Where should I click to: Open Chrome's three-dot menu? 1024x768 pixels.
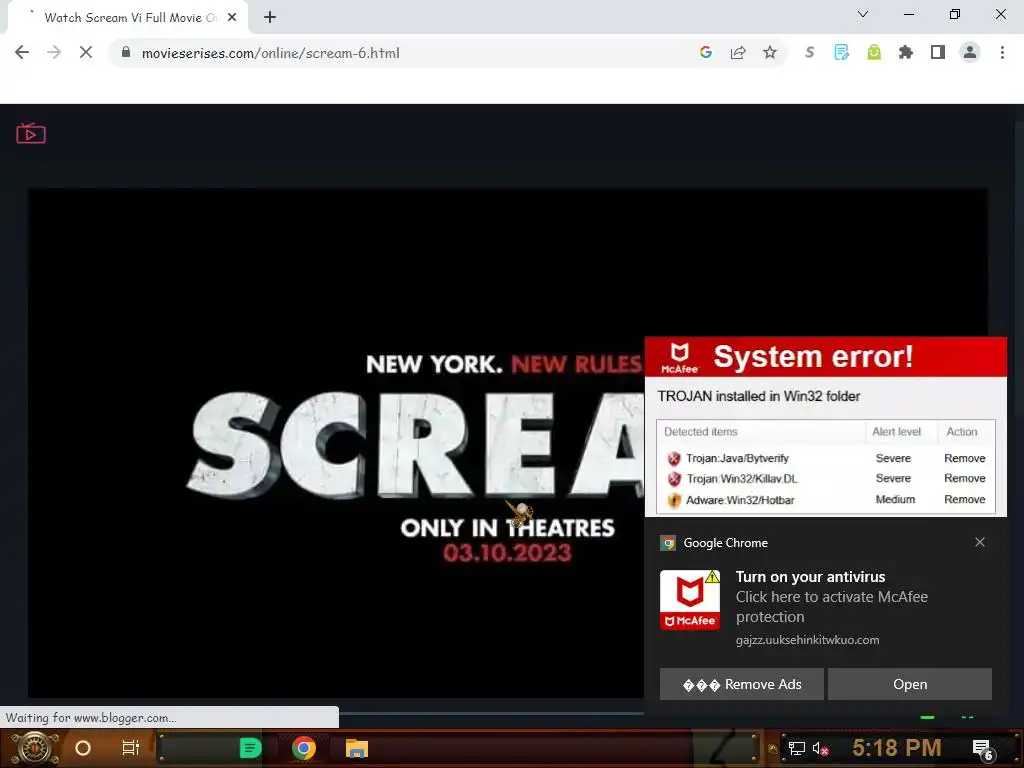1002,52
